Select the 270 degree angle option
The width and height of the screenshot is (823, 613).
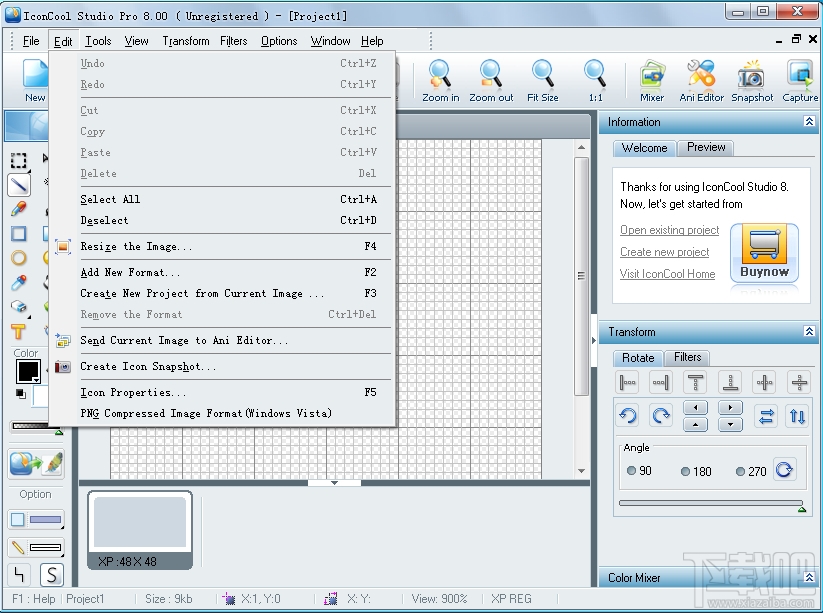coord(741,471)
